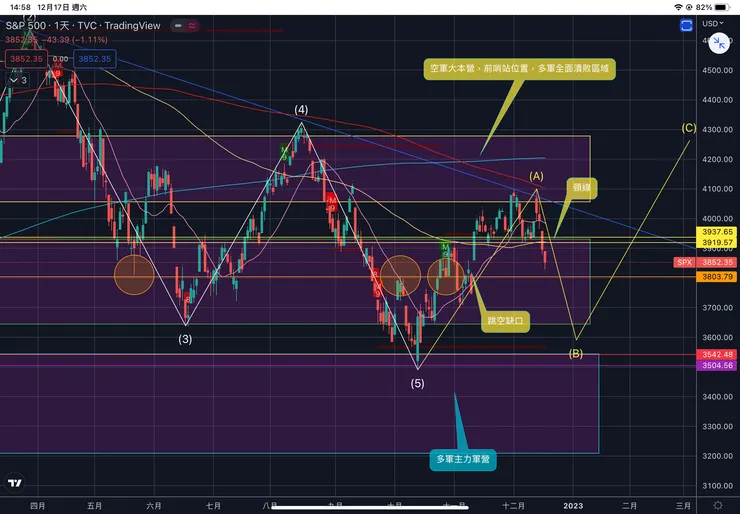Click the 4000.00 price axis value
Image resolution: width=740 pixels, height=514 pixels.
717,219
